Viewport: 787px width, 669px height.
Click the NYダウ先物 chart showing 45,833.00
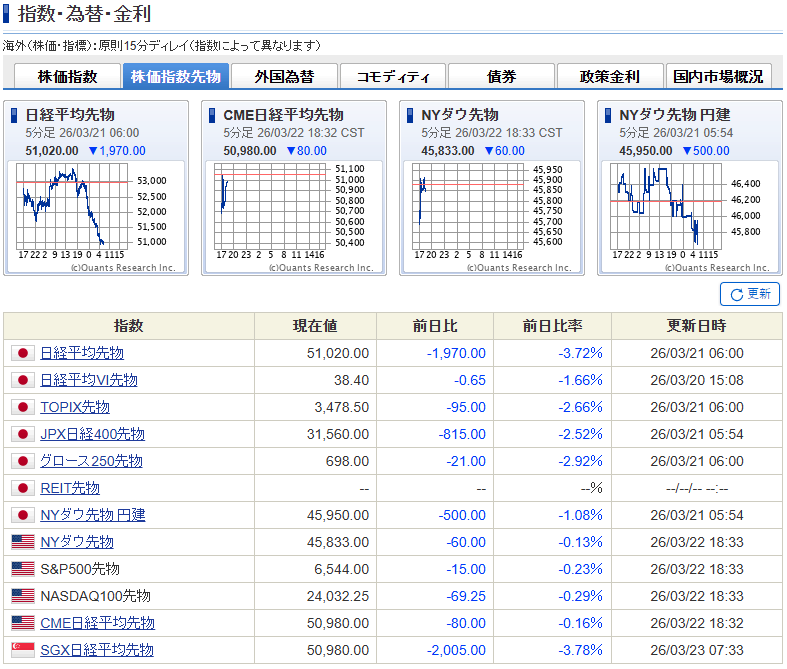click(x=492, y=218)
